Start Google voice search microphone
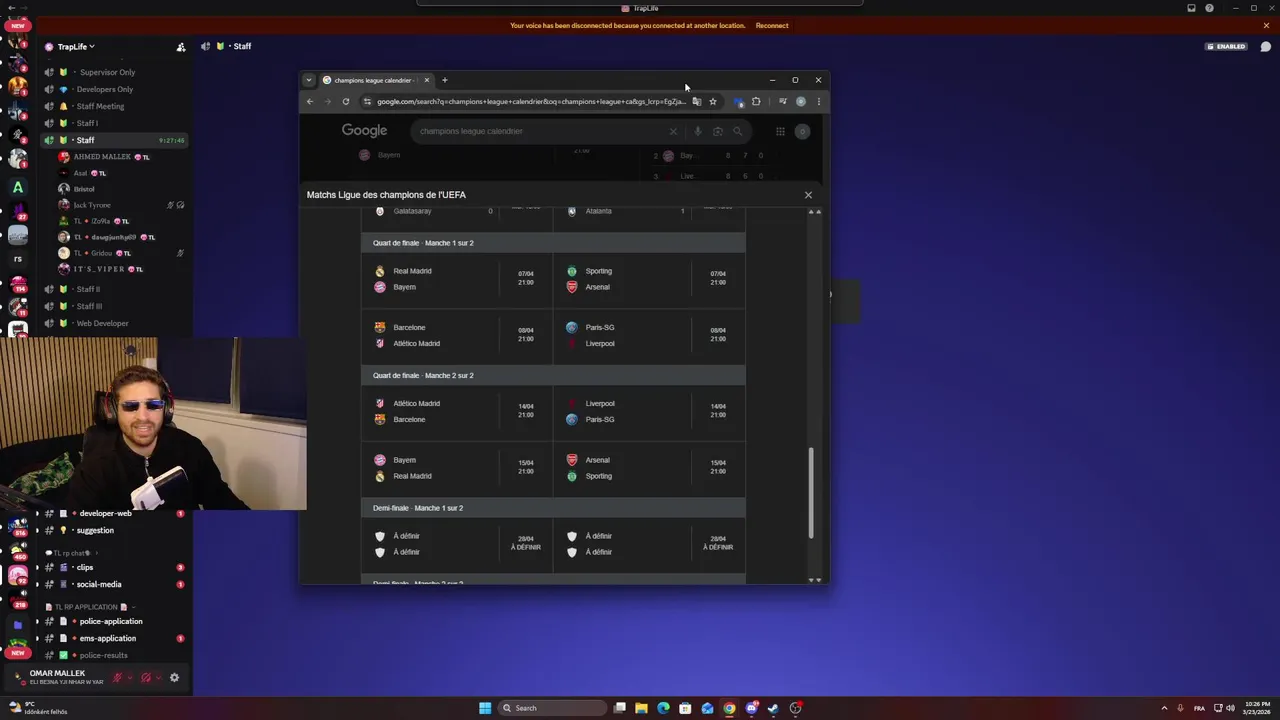The height and width of the screenshot is (720, 1280). [698, 131]
